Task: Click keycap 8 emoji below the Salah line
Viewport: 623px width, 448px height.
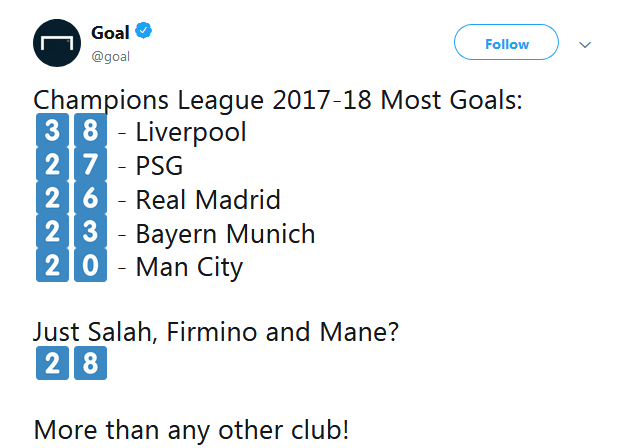Action: [x=90, y=364]
